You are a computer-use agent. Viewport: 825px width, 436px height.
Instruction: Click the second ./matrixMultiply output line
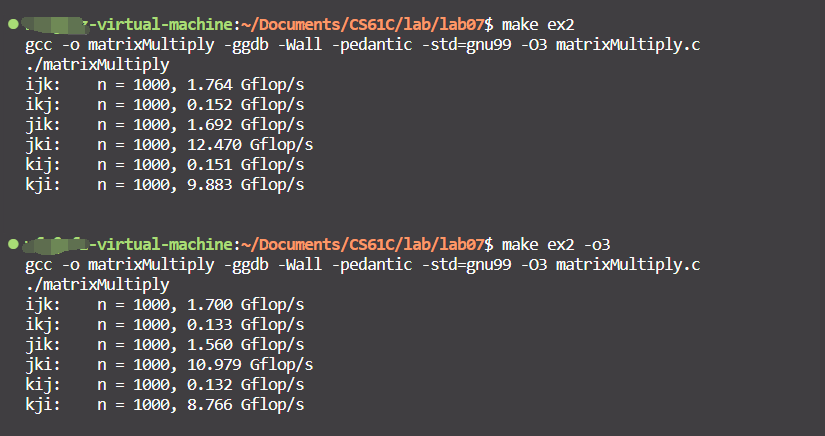[x=97, y=285]
